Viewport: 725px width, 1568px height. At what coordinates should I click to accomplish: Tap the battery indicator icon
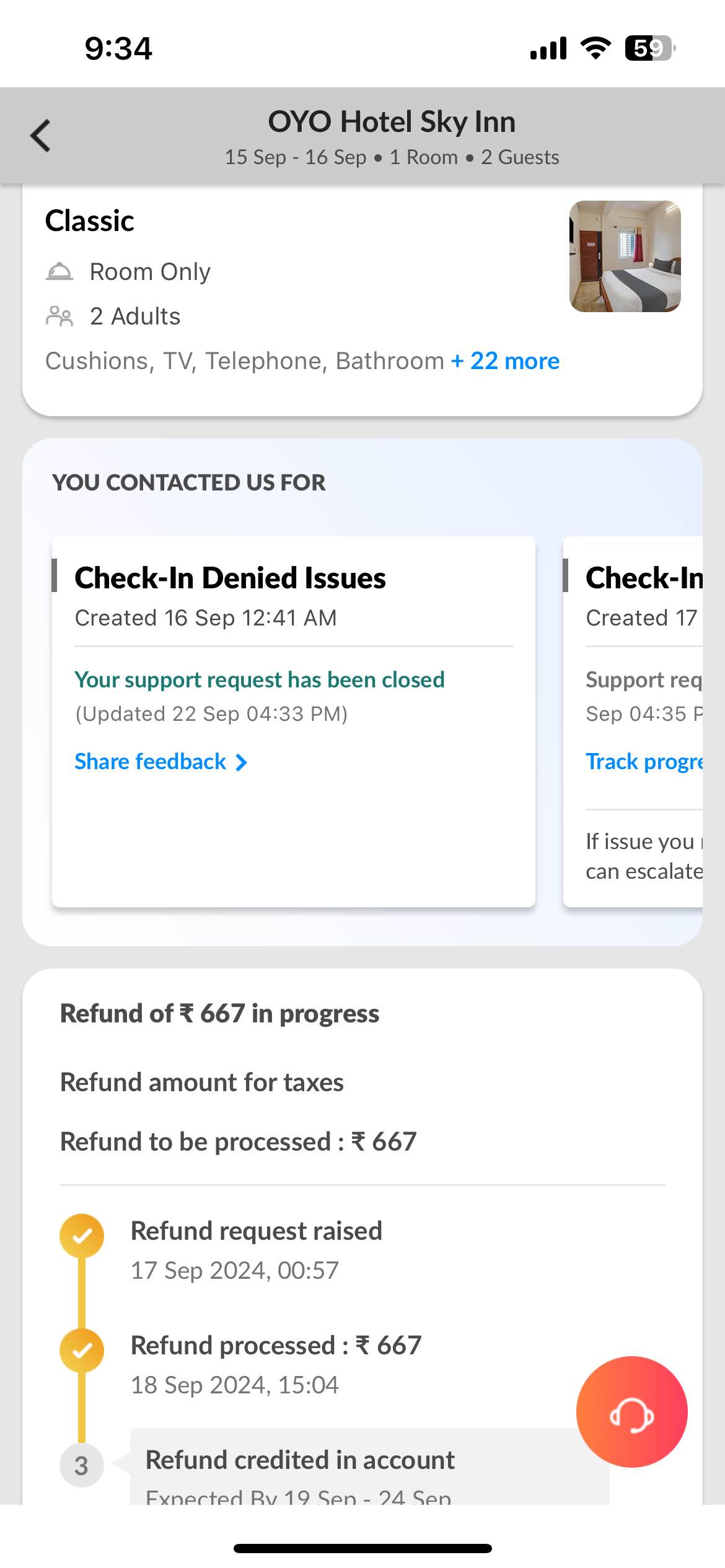[x=650, y=48]
